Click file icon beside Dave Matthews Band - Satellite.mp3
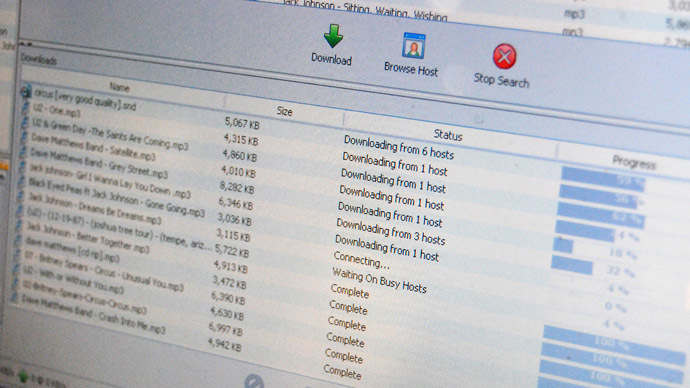 click(23, 137)
